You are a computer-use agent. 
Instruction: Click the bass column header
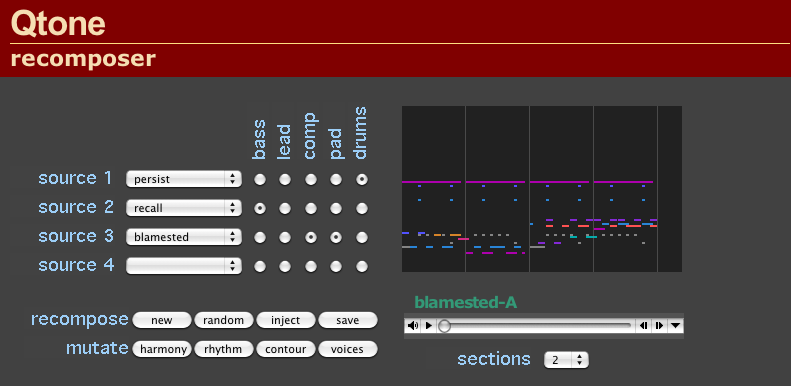coord(259,140)
